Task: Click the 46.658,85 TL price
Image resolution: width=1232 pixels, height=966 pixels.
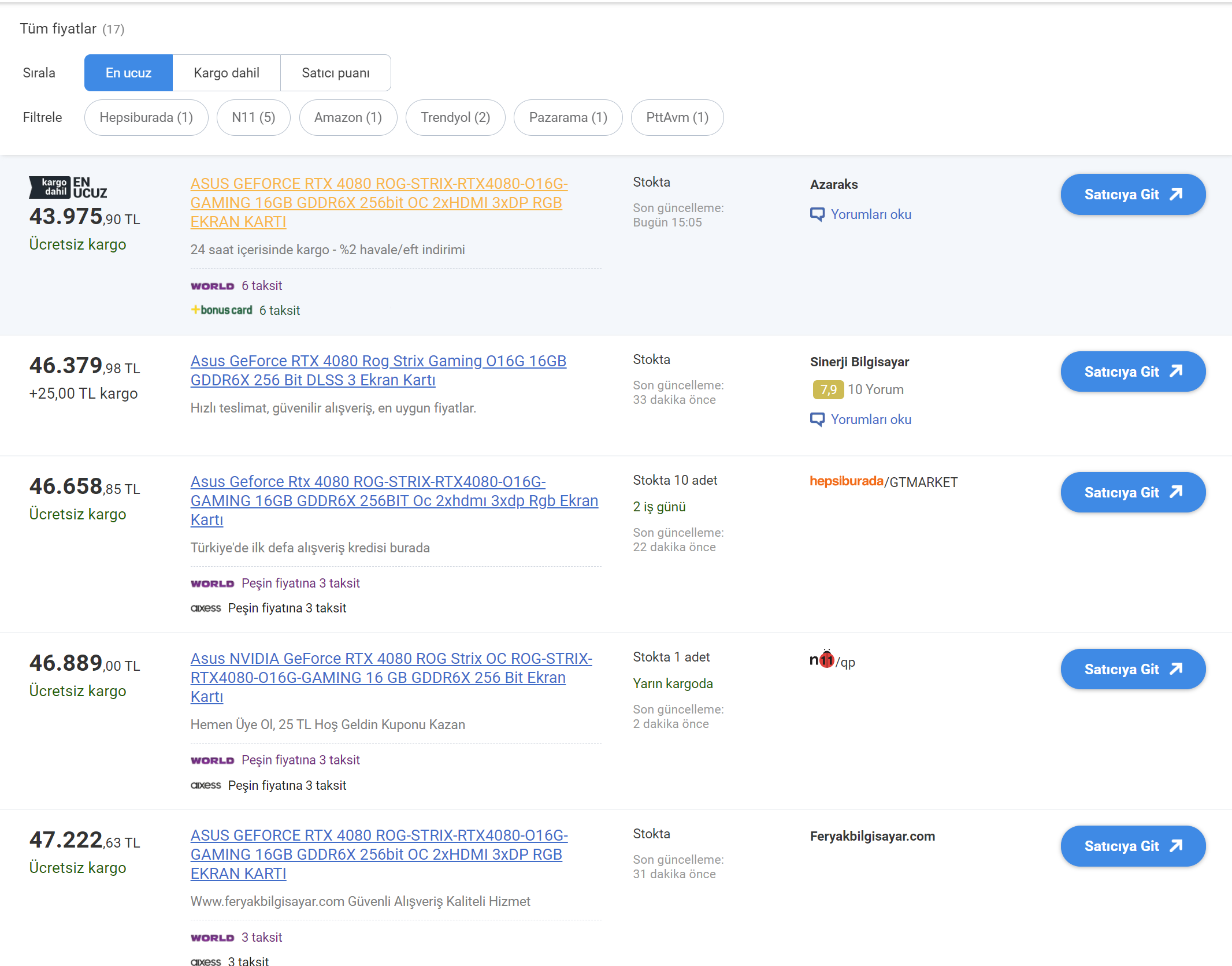Action: click(x=85, y=486)
